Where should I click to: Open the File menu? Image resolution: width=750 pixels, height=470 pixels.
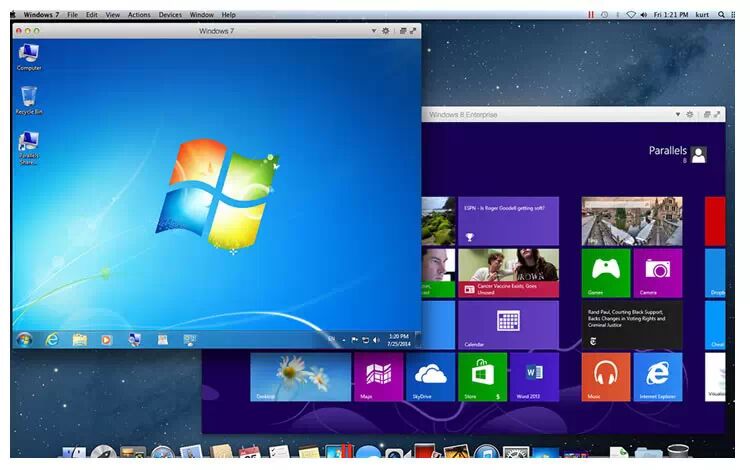[72, 15]
